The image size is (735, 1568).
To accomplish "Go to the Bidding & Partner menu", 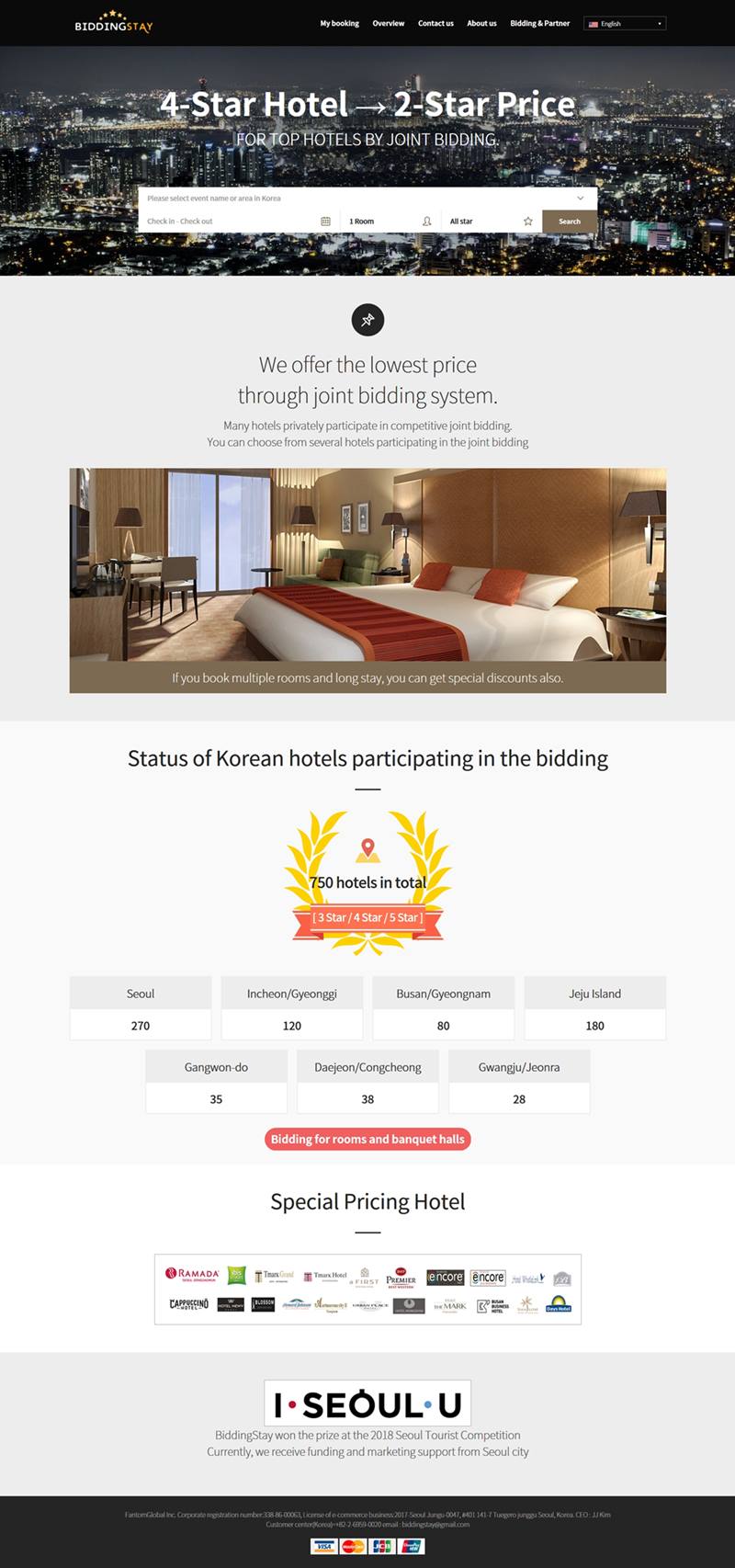I will [539, 23].
